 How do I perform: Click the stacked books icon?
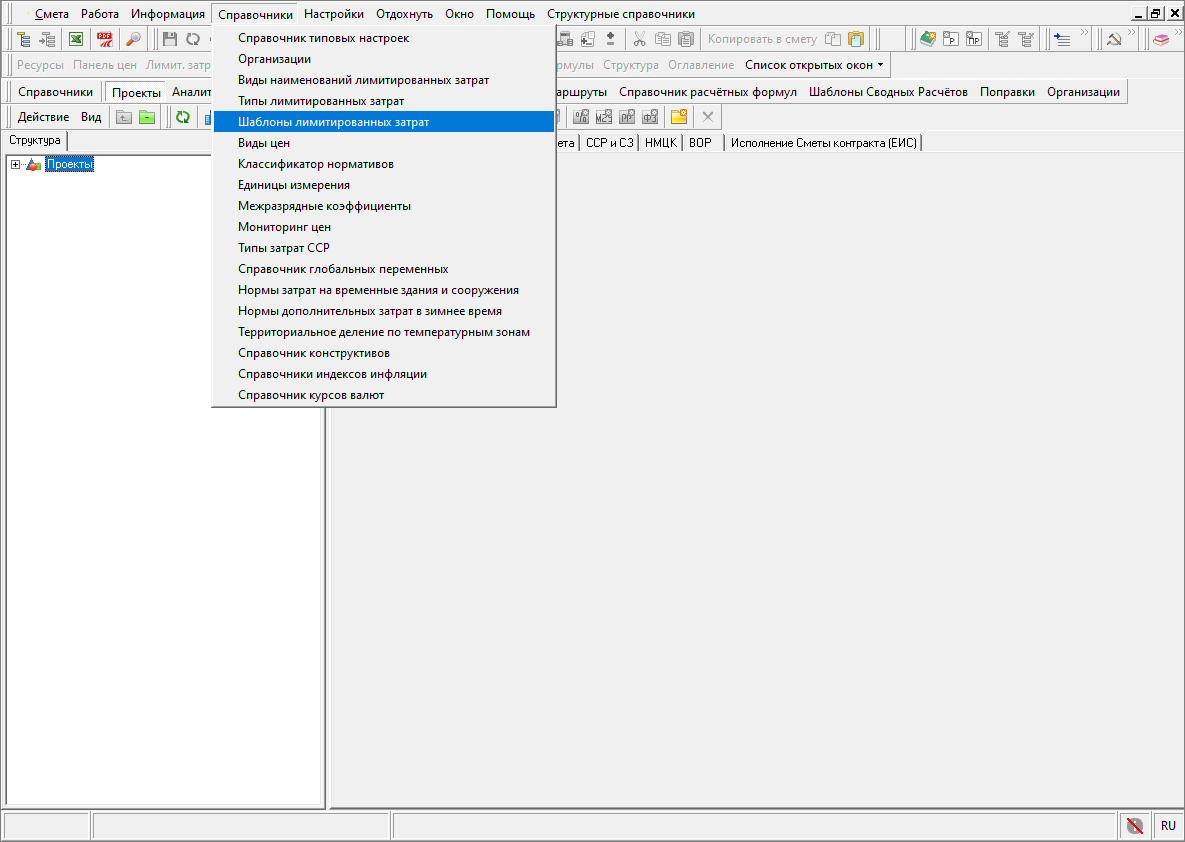1161,39
